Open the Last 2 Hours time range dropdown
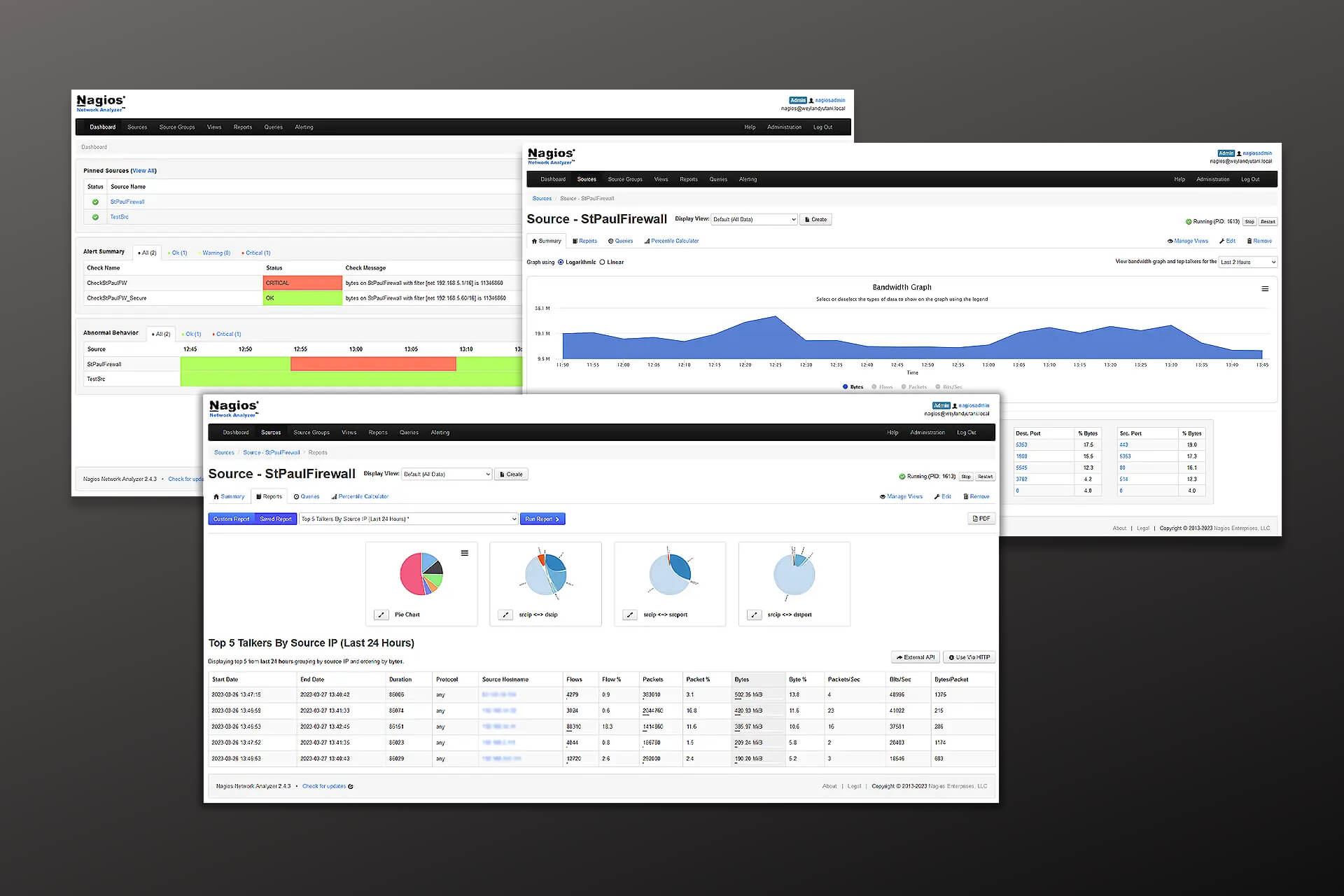Viewport: 1344px width, 896px height. [x=1248, y=262]
